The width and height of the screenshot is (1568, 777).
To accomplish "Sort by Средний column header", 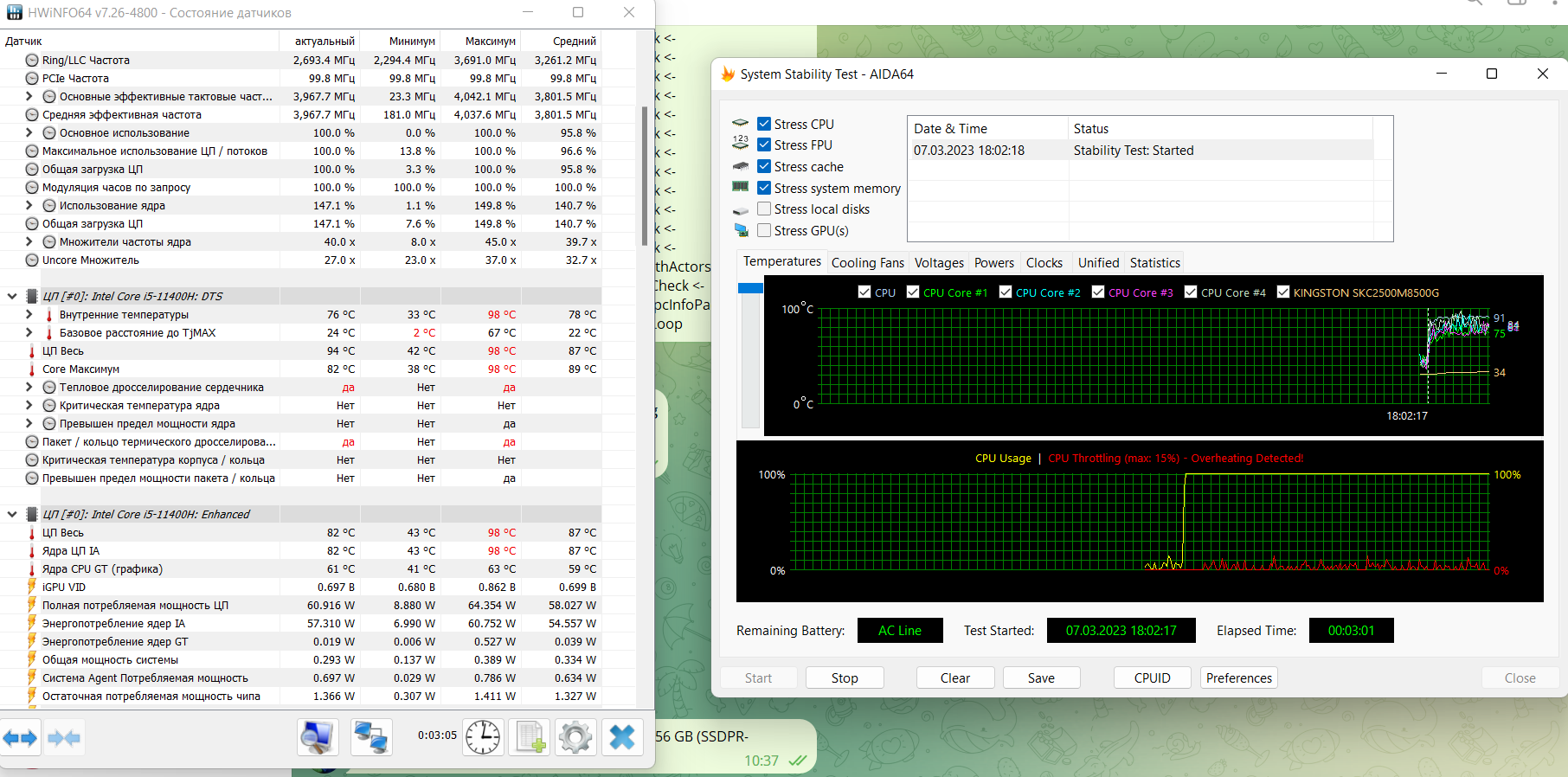I will click(562, 41).
